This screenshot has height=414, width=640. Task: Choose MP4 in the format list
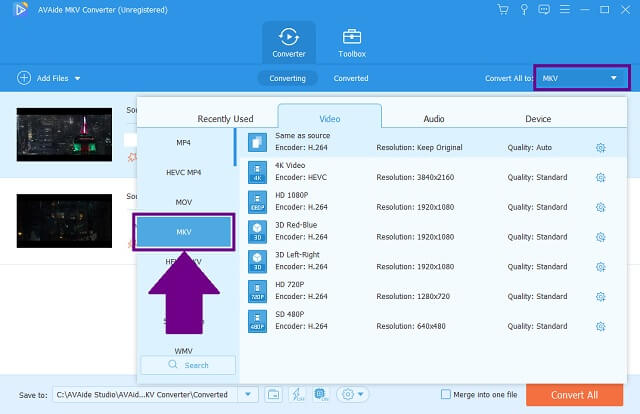pos(184,142)
